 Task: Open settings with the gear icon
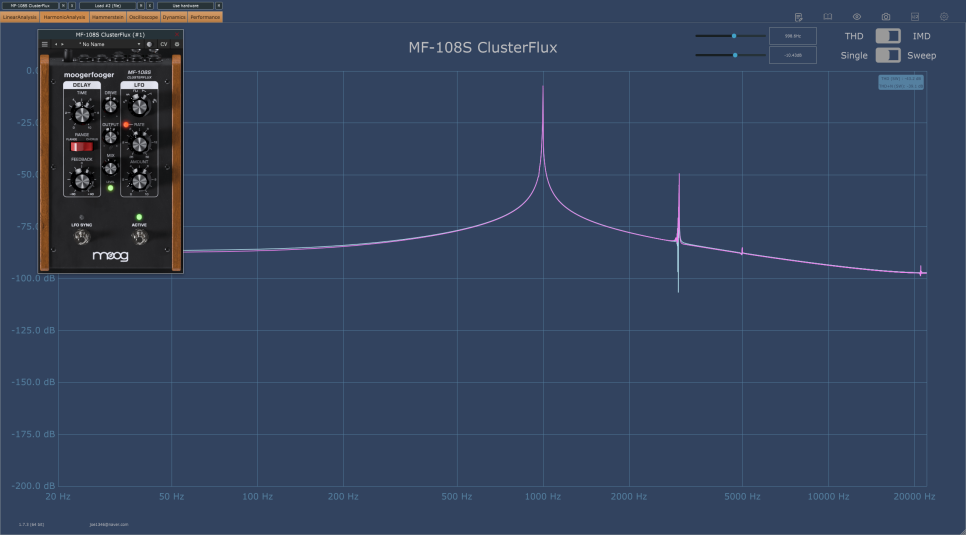coord(944,17)
